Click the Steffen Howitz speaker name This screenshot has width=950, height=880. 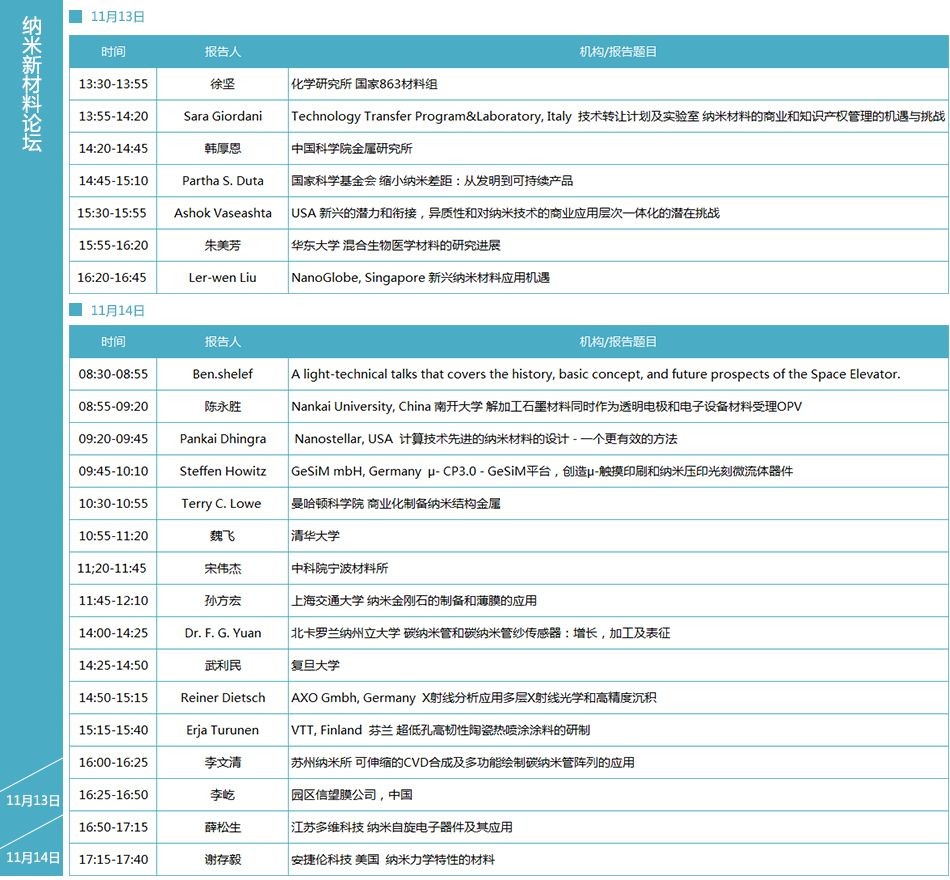point(222,471)
